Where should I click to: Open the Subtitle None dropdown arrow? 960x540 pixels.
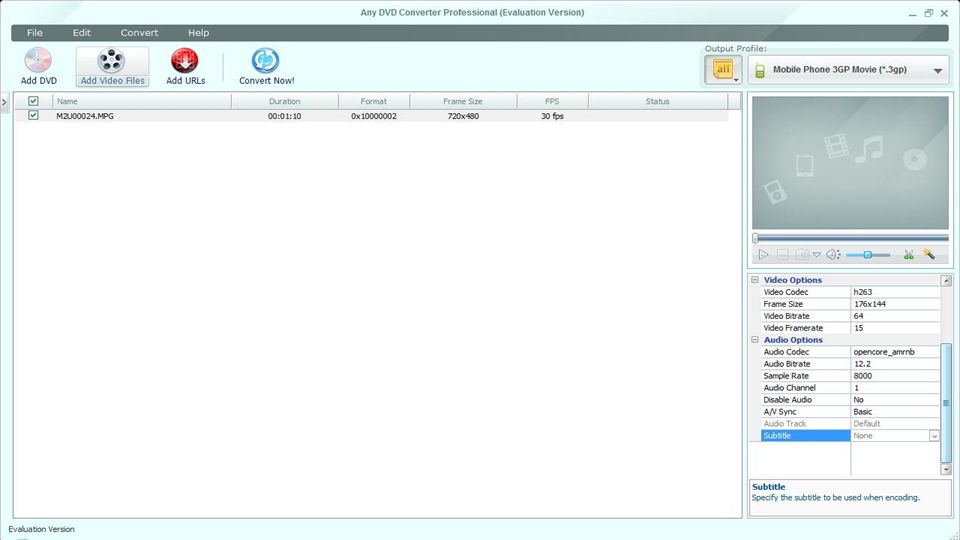click(934, 436)
